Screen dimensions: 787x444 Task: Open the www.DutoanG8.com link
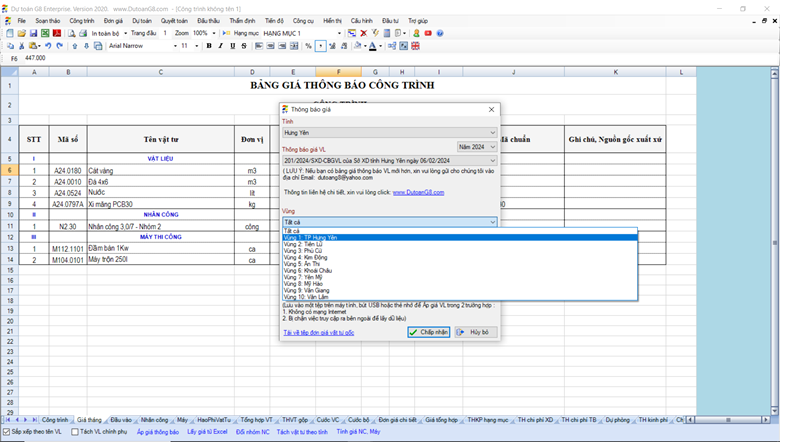(418, 193)
